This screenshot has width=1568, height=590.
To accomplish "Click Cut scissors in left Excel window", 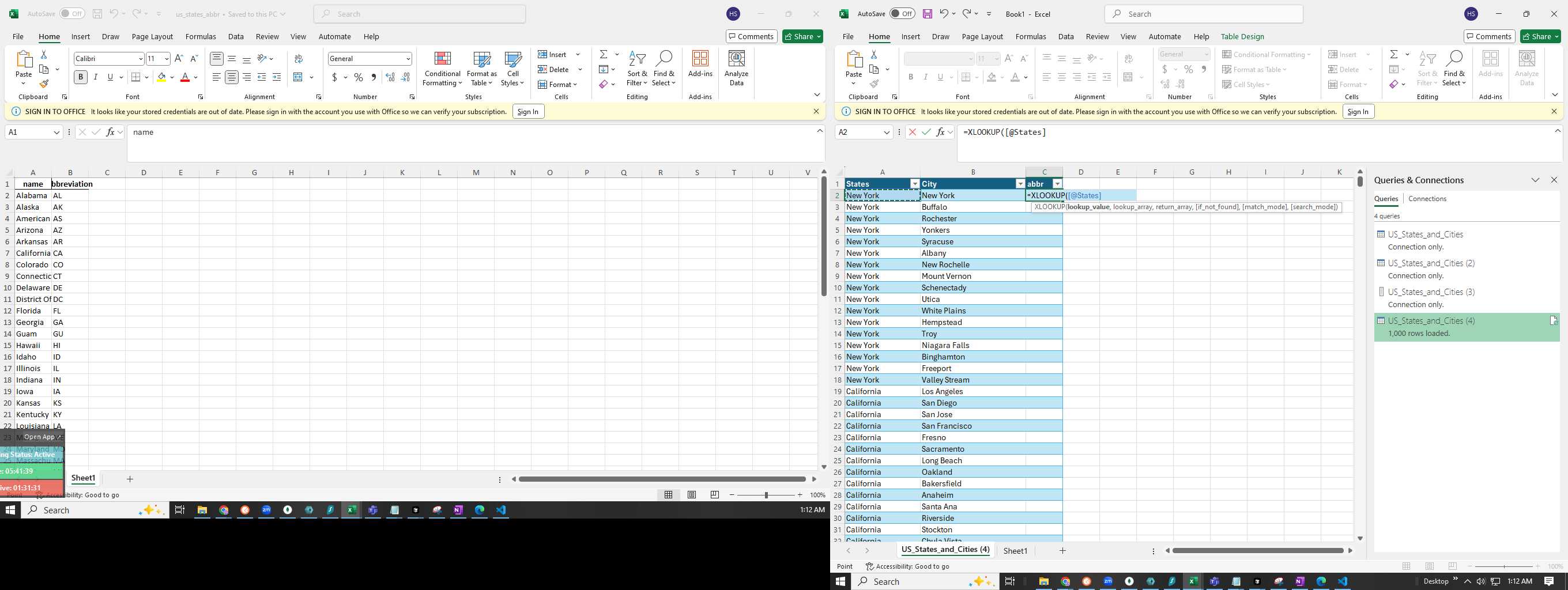I will (44, 55).
